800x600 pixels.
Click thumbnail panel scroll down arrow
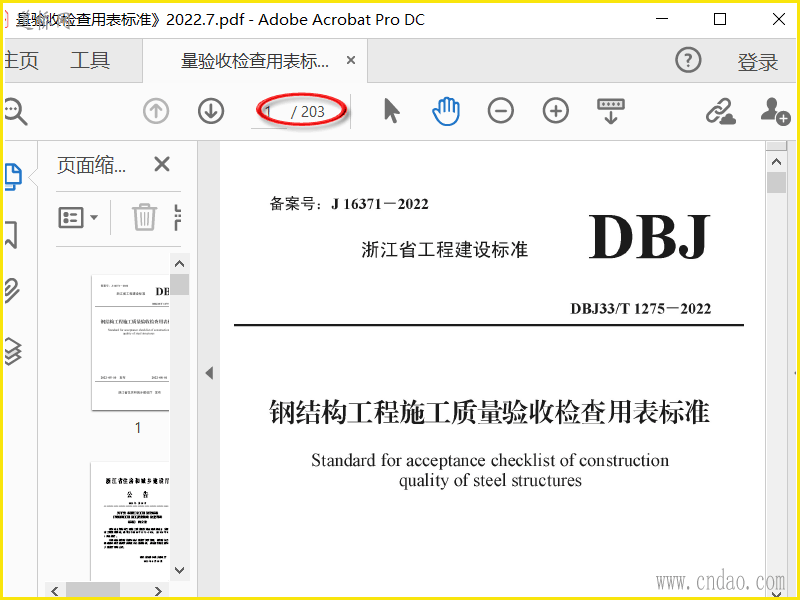click(x=180, y=570)
